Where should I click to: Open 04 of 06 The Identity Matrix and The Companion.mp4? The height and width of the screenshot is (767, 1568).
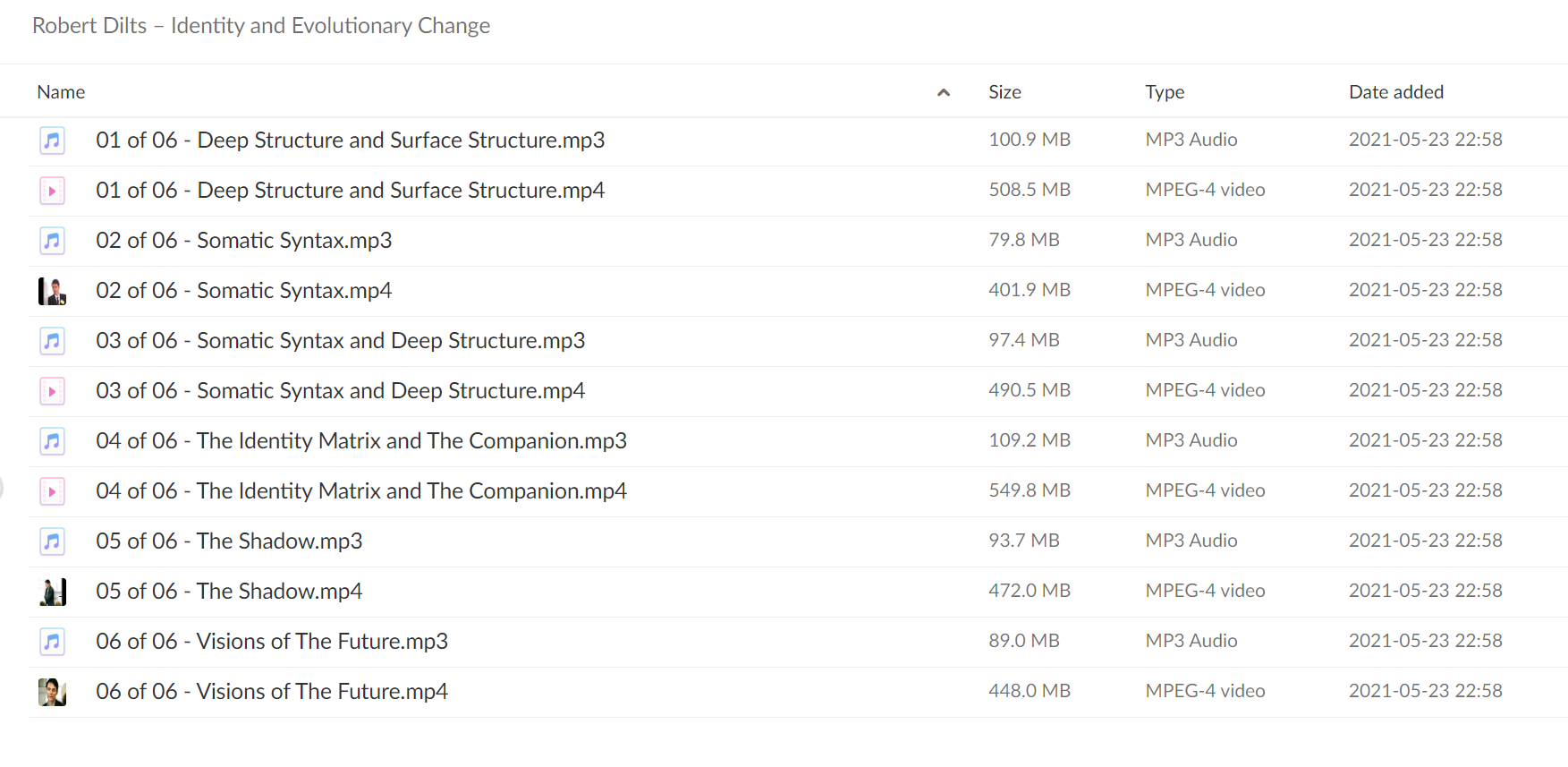tap(361, 491)
